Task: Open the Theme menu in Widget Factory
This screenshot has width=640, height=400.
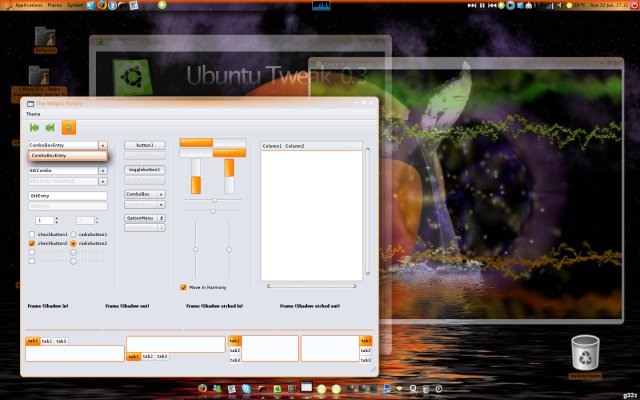Action: click(x=33, y=114)
